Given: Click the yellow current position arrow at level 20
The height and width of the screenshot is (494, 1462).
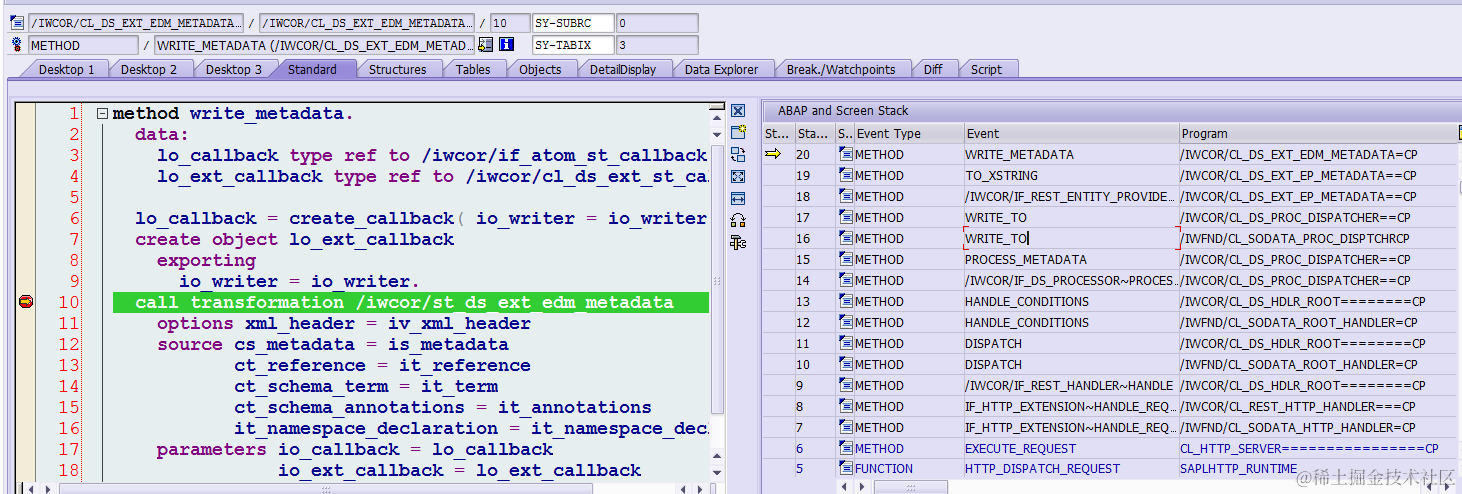Looking at the screenshot, I should (x=773, y=154).
